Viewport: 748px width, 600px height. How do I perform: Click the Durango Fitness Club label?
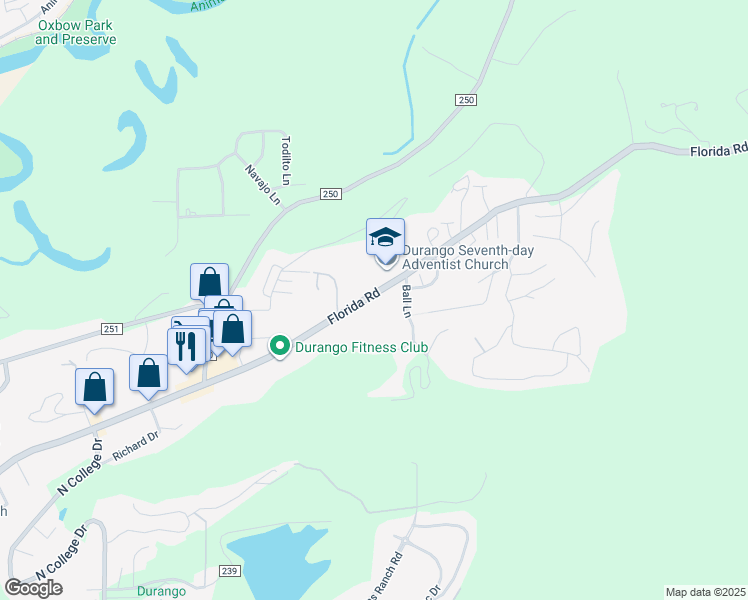(361, 347)
